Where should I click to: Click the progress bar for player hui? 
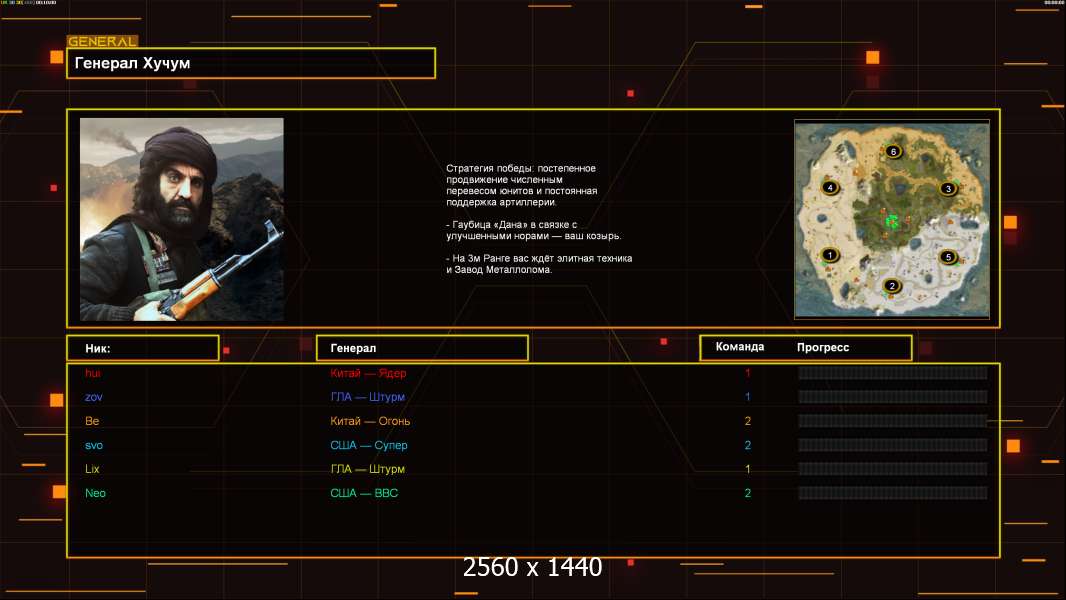(x=892, y=373)
